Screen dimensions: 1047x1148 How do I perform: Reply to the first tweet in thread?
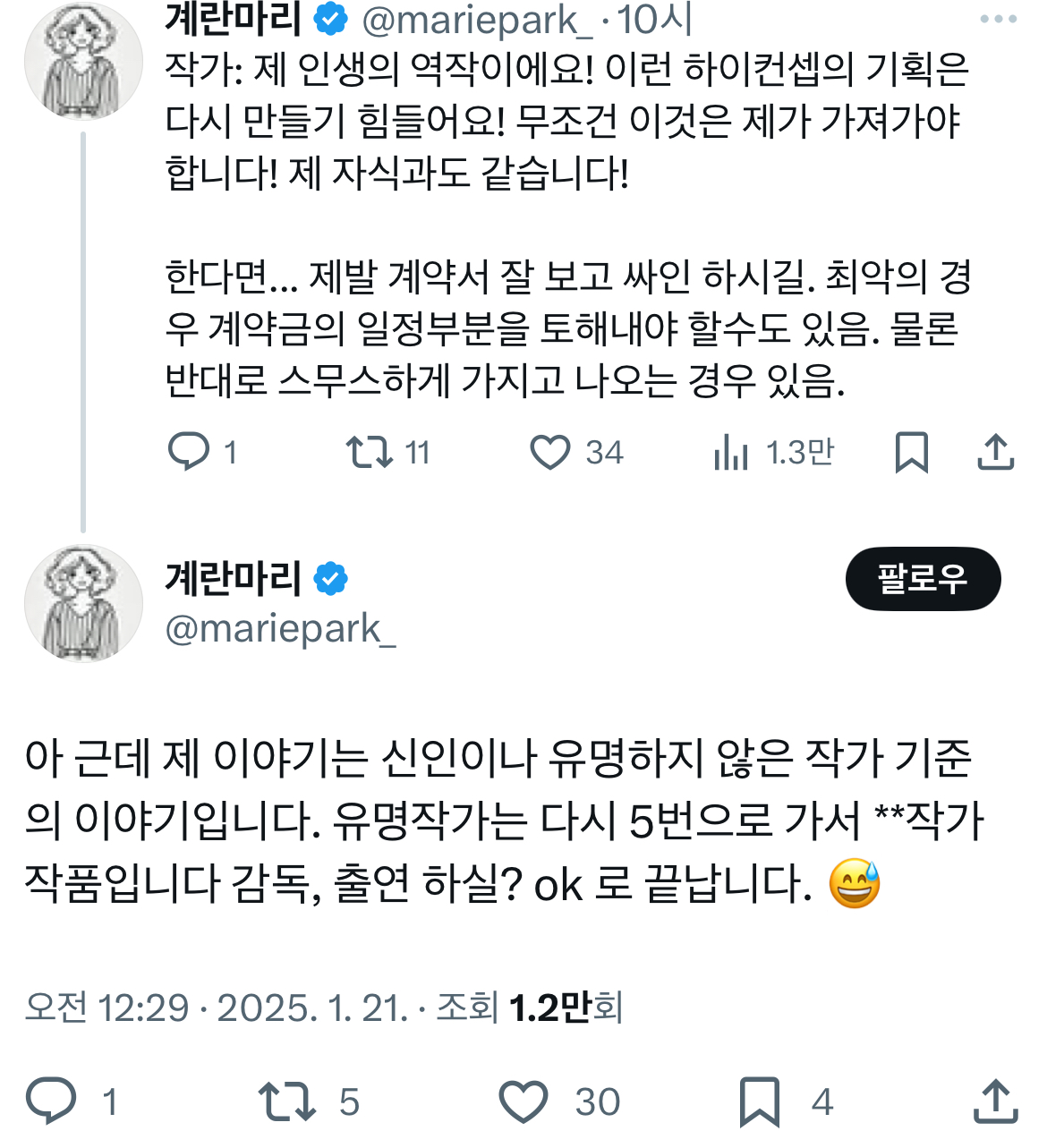189,452
